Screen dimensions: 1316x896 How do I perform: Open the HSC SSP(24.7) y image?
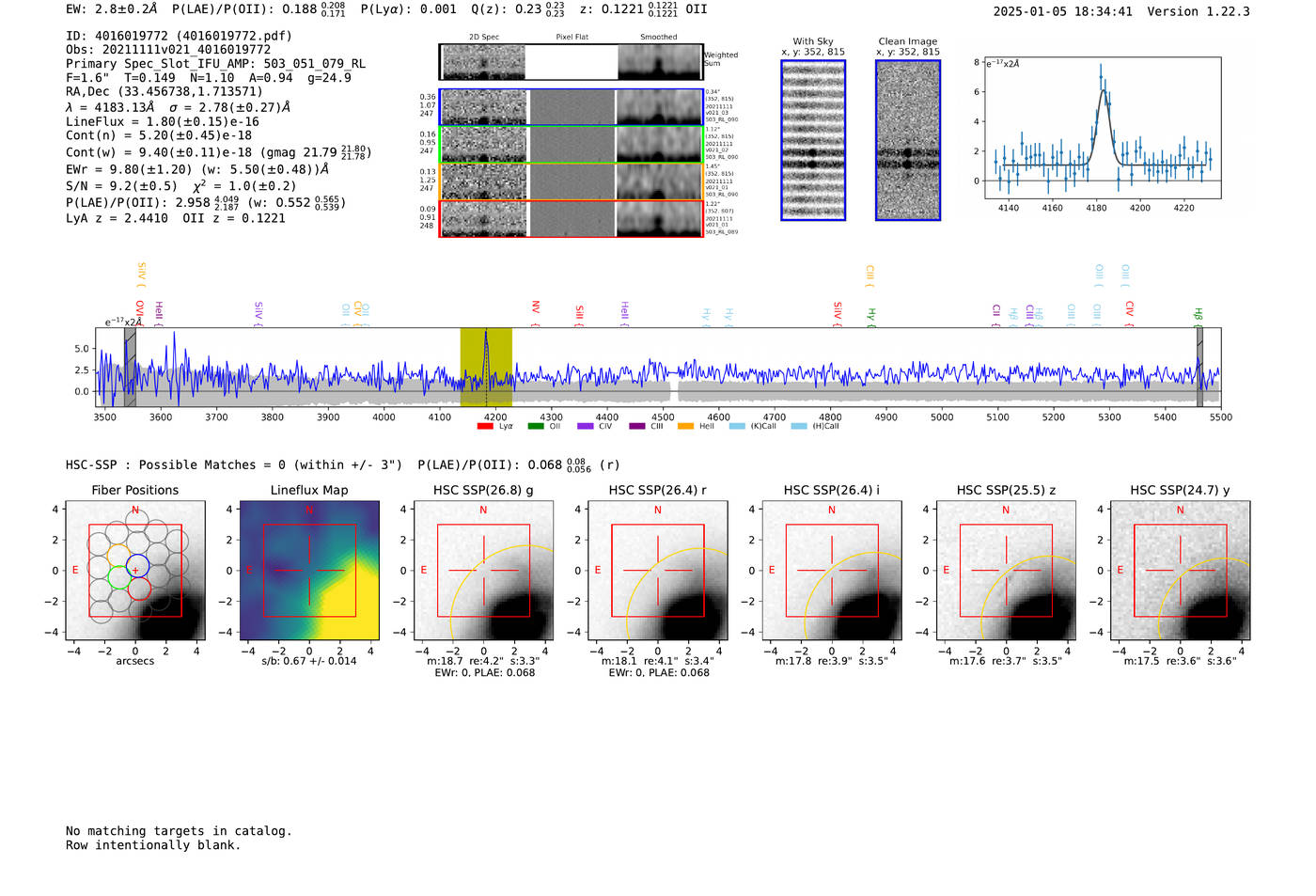coord(1181,571)
